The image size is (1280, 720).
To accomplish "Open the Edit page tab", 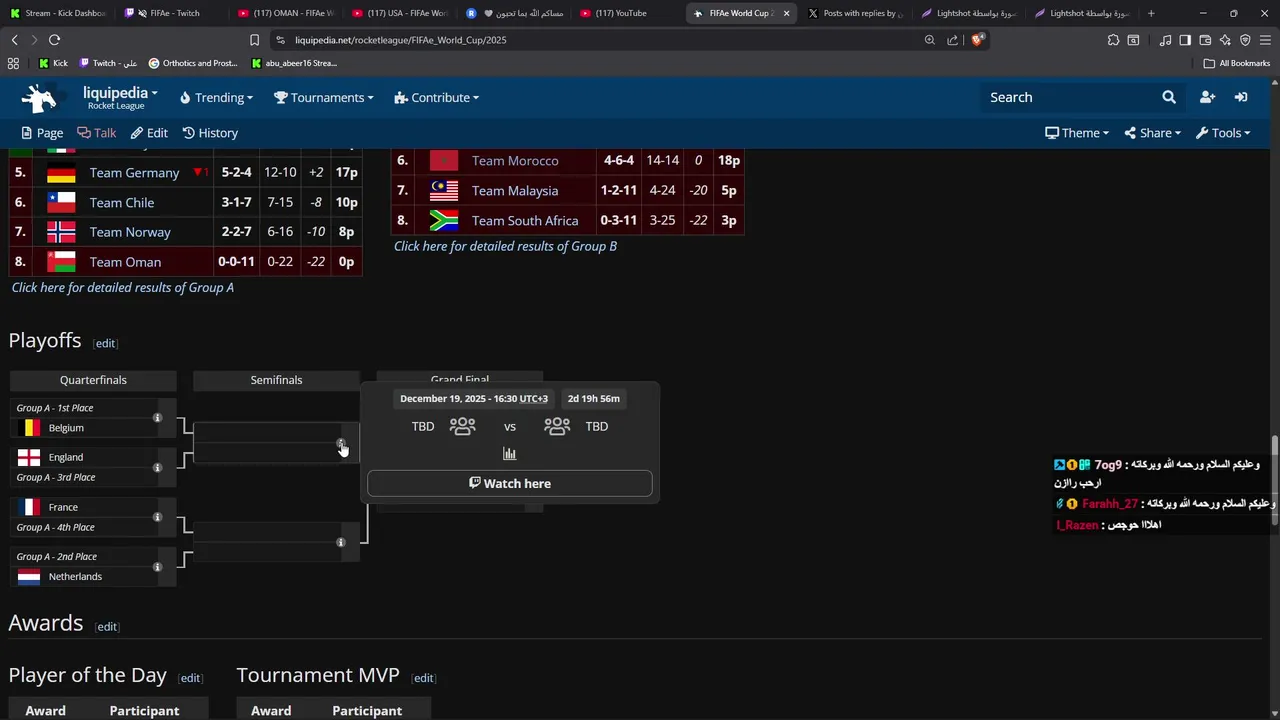I will (x=149, y=133).
